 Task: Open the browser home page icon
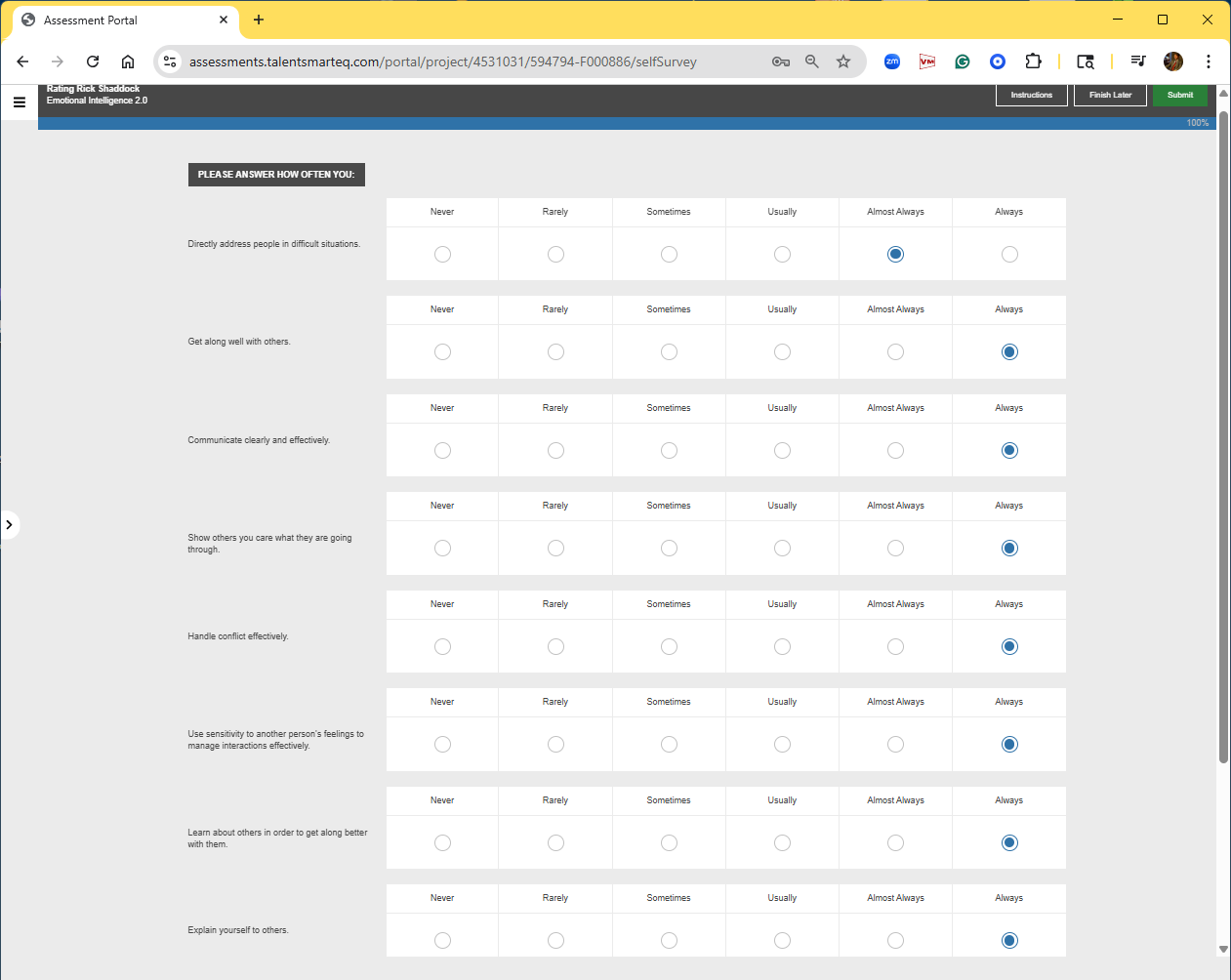point(128,61)
